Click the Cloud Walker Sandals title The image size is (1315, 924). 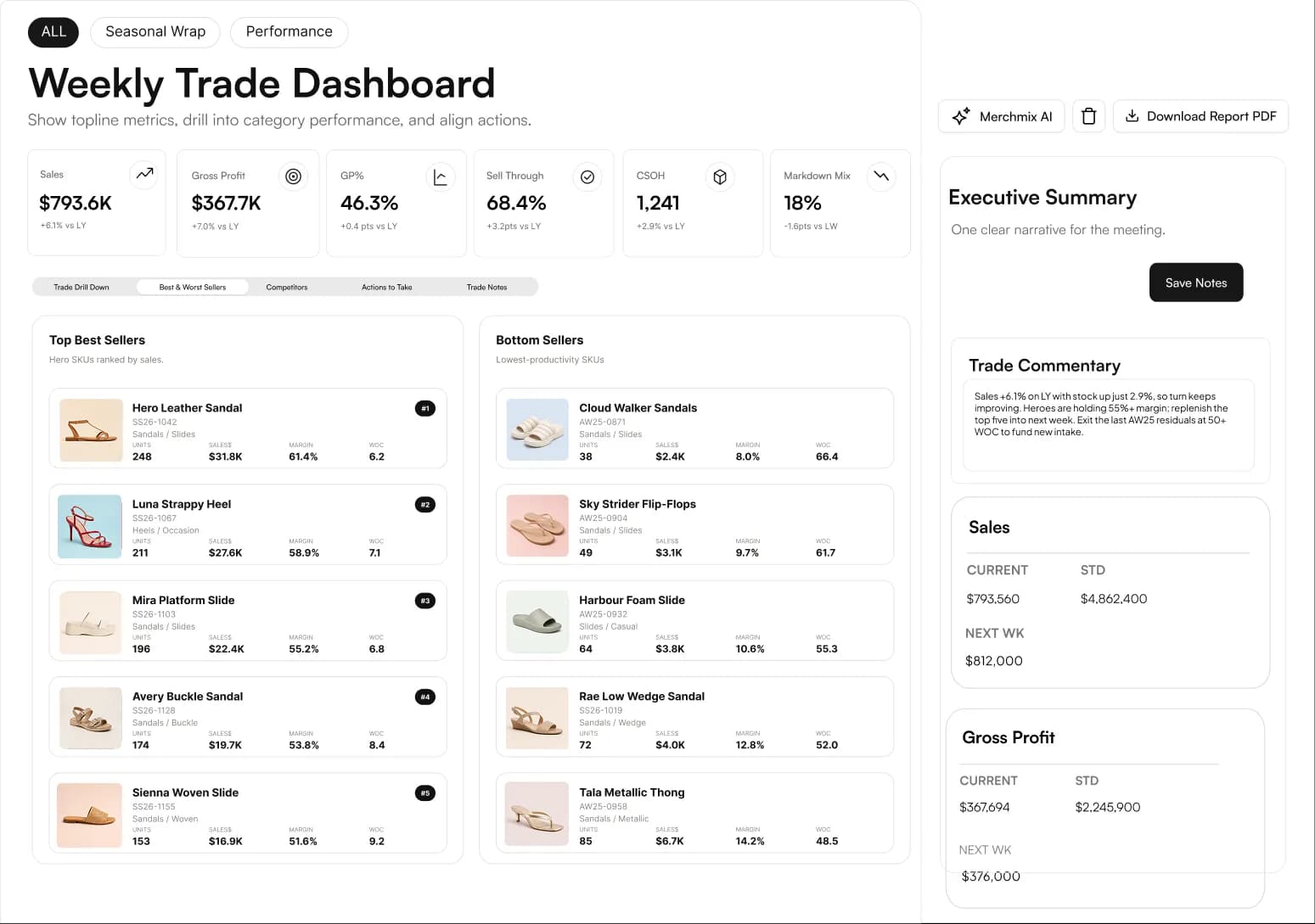point(638,408)
